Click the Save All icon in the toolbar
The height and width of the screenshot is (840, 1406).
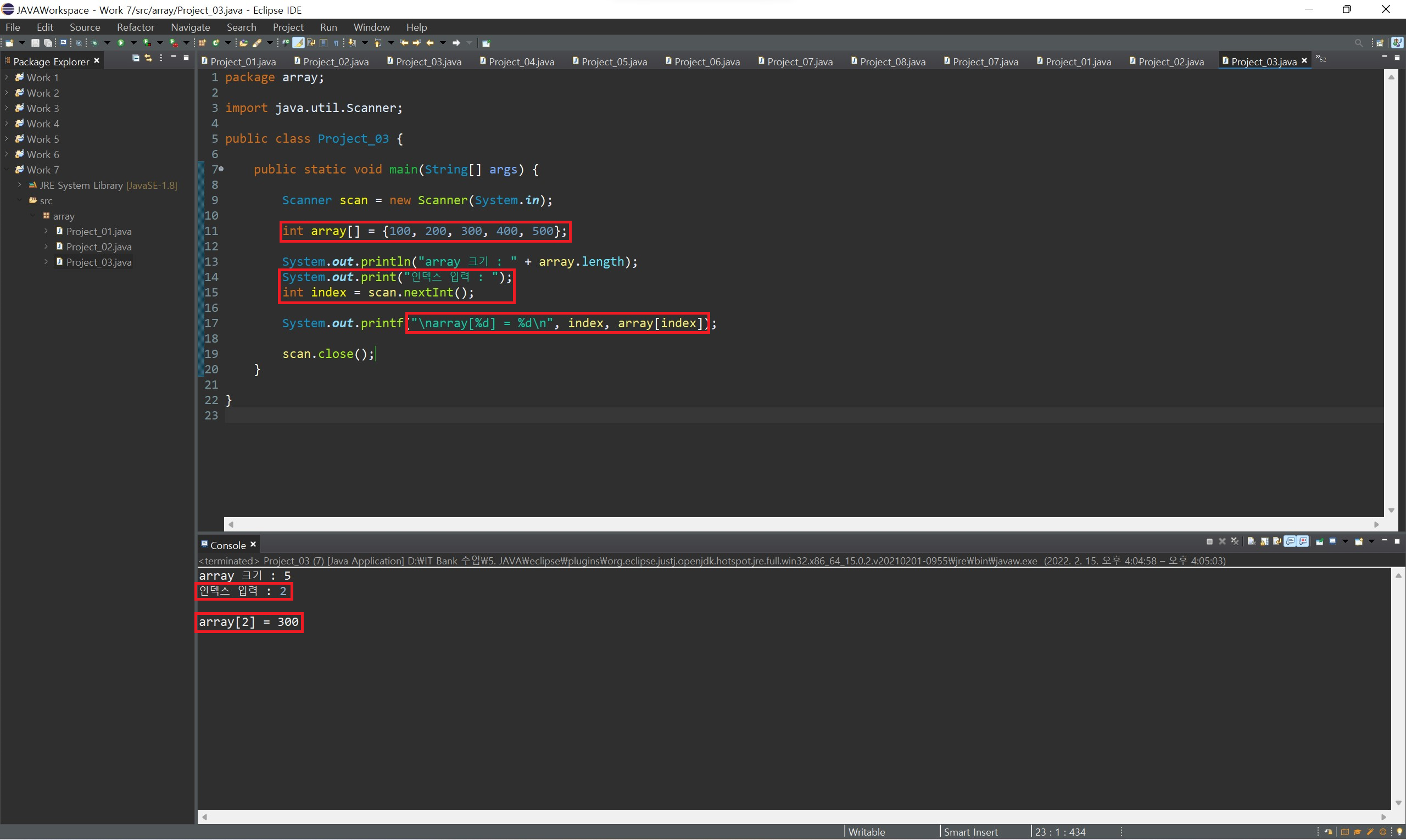pos(48,43)
